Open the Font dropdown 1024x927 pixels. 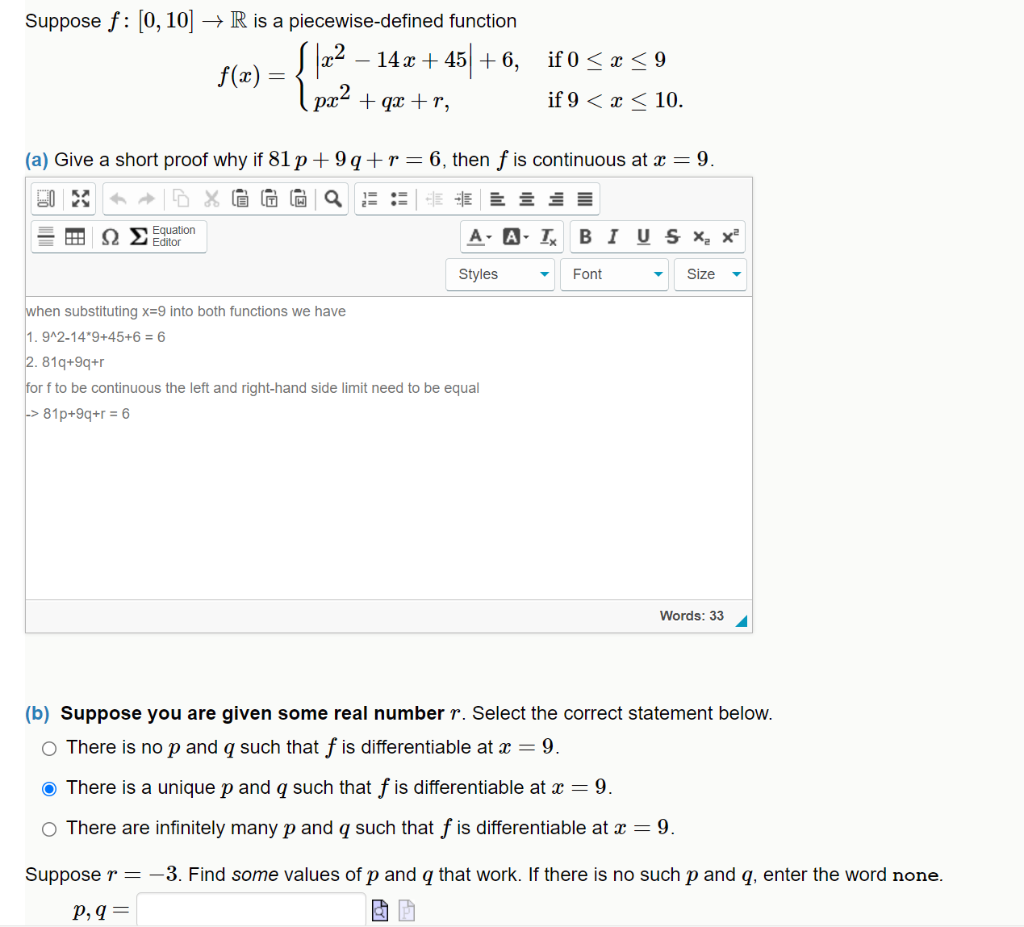tap(613, 274)
